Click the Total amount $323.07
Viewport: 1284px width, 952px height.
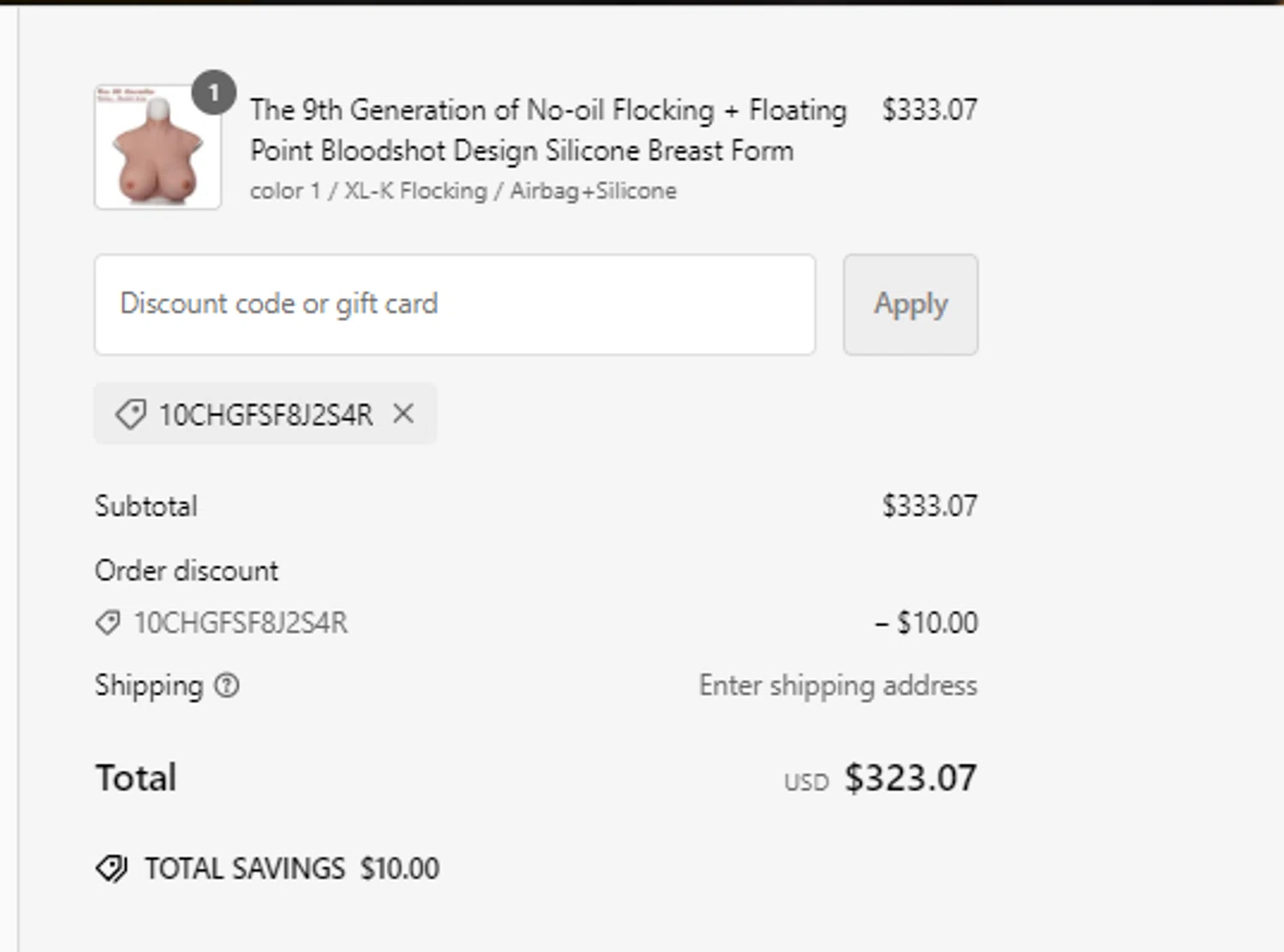tap(910, 778)
